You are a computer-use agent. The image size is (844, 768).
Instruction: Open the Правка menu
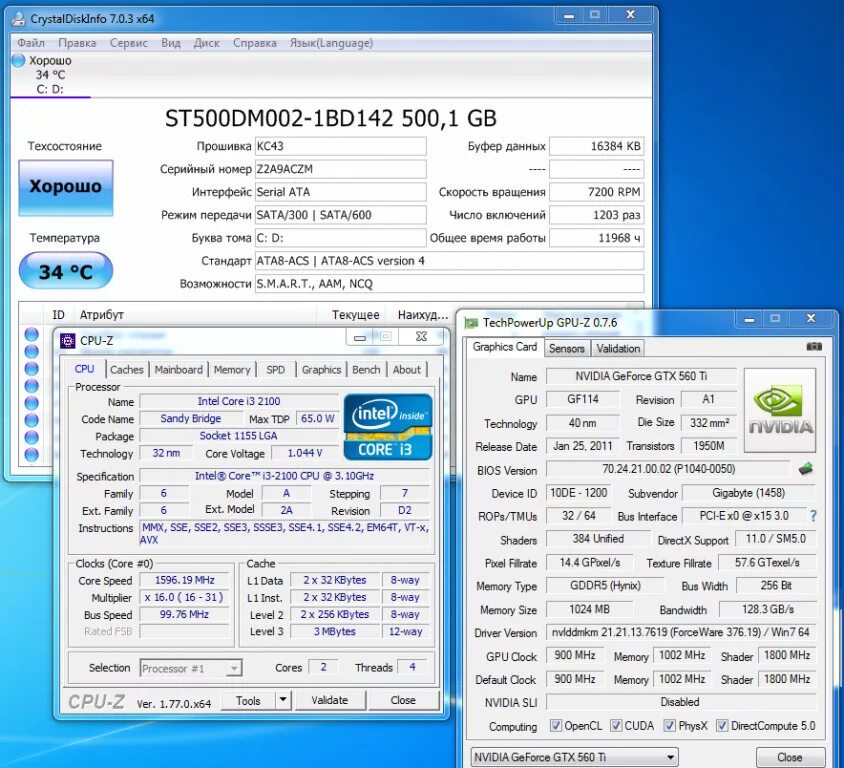77,43
